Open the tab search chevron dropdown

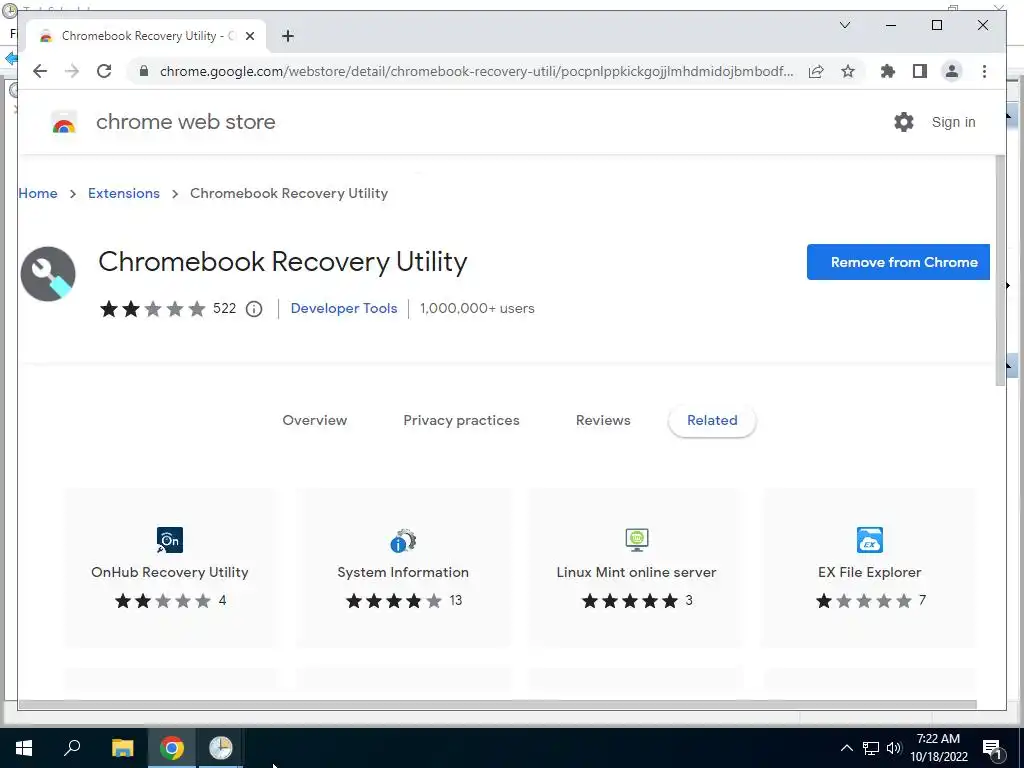(844, 25)
